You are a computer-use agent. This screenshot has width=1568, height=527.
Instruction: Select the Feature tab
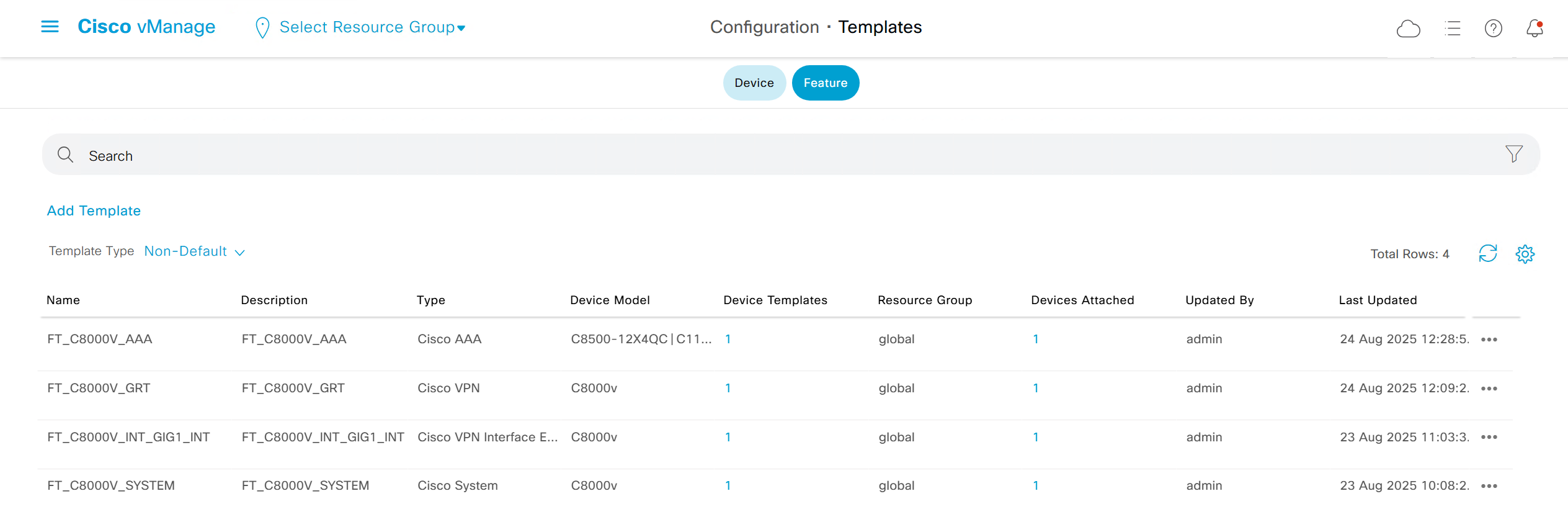coord(825,83)
